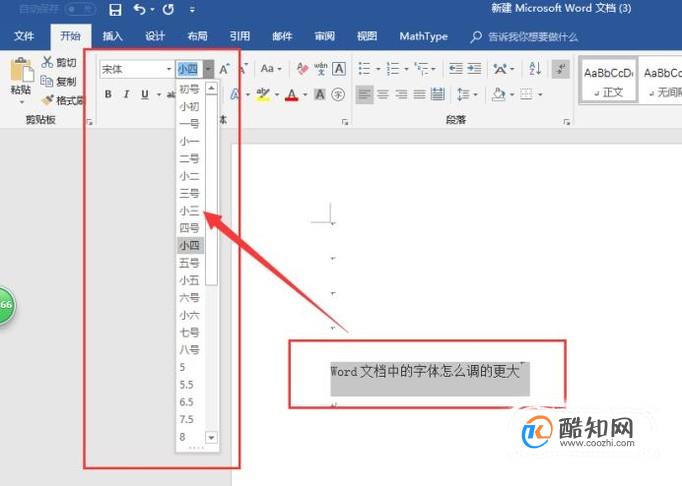The height and width of the screenshot is (486, 682).
Task: Open the 视图 ribbon tab
Action: click(x=367, y=36)
